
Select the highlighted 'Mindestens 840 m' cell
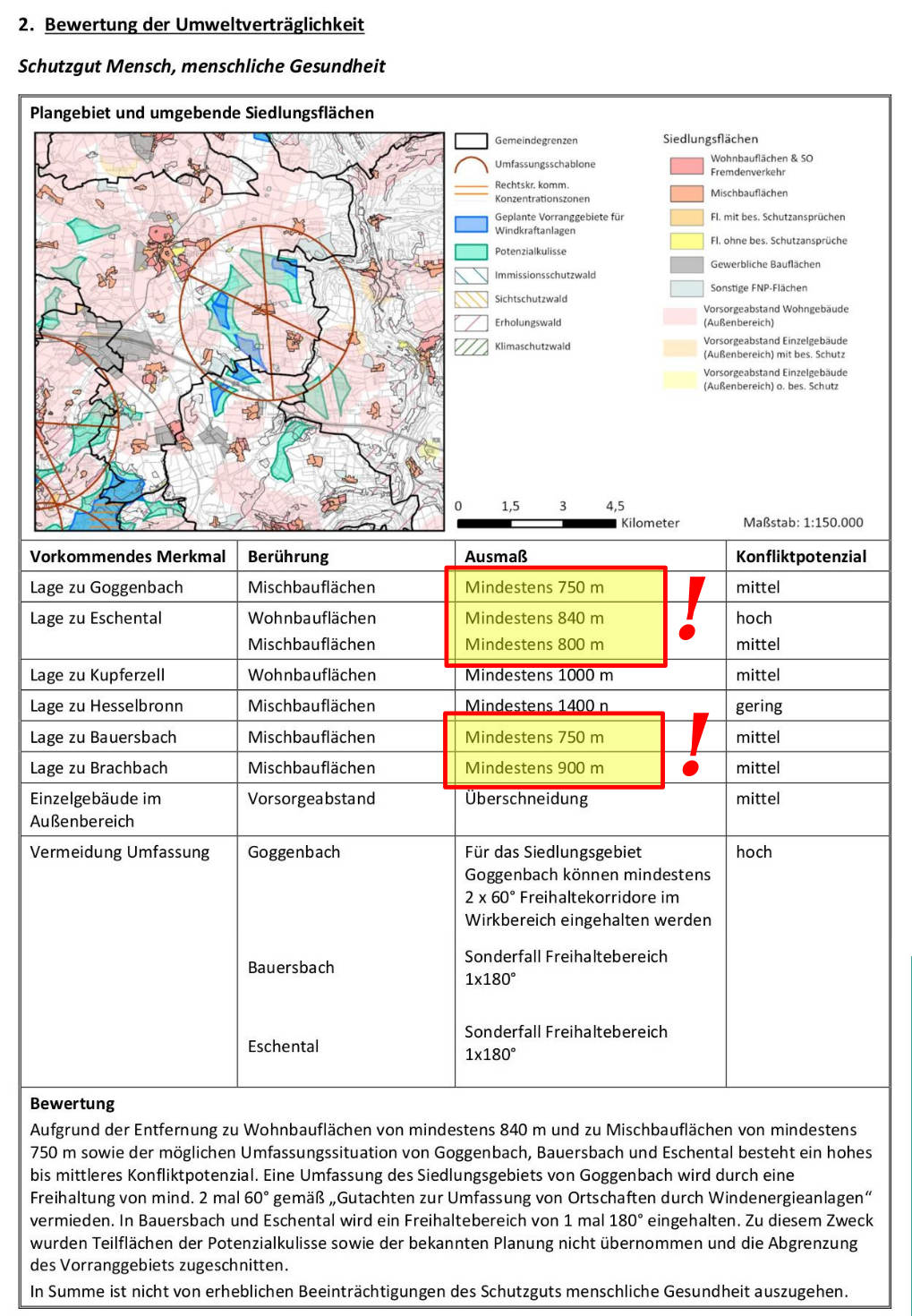534,619
